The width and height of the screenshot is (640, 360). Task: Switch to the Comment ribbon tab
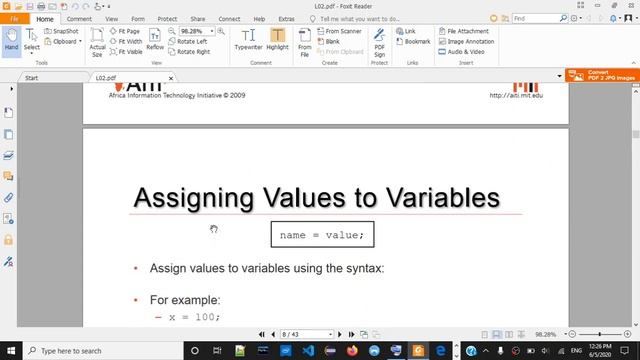(x=79, y=19)
